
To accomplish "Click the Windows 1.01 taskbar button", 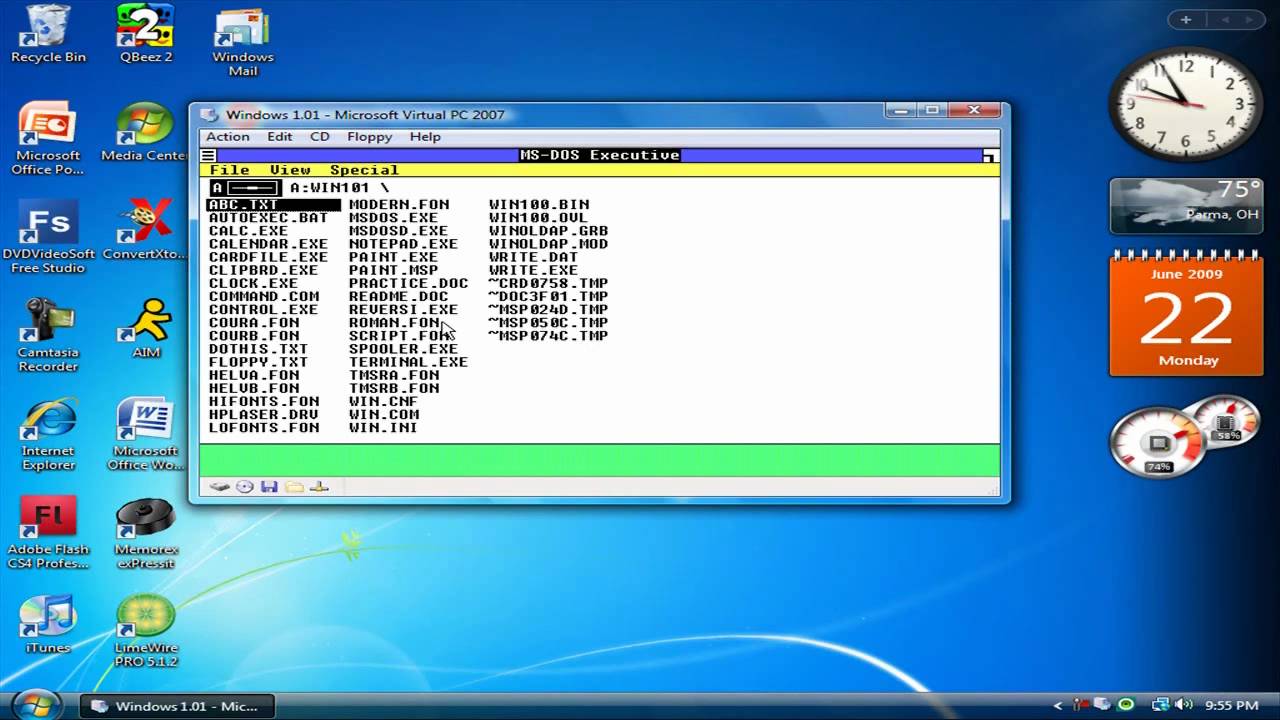I will click(176, 705).
